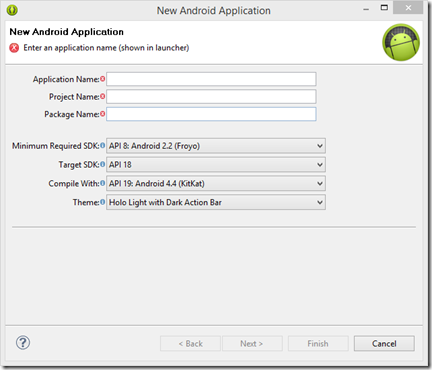Open the Compile With dropdown
432x370 pixels.
[x=216, y=183]
